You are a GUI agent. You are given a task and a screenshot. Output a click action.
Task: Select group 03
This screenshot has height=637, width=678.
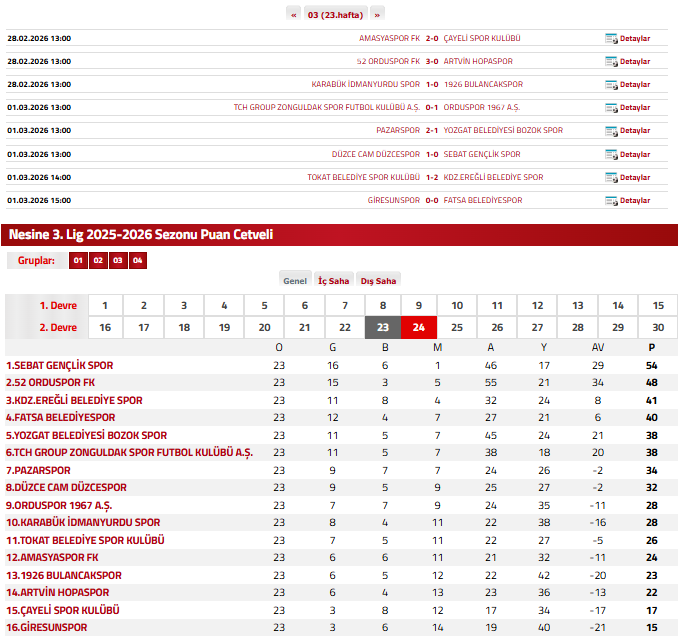point(118,260)
